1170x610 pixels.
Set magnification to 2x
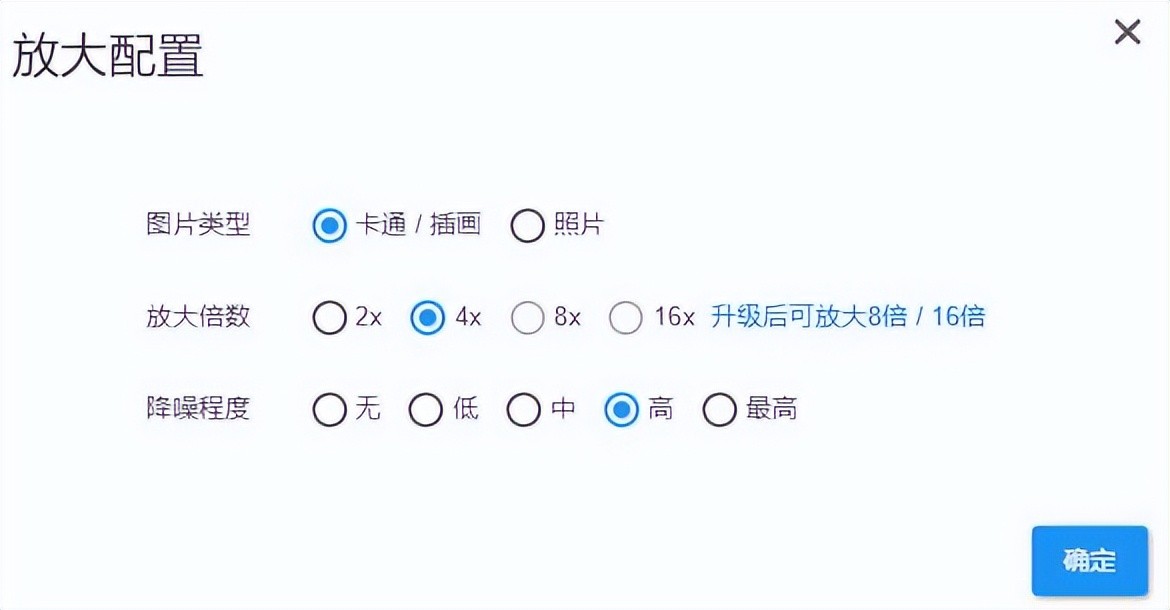[329, 319]
